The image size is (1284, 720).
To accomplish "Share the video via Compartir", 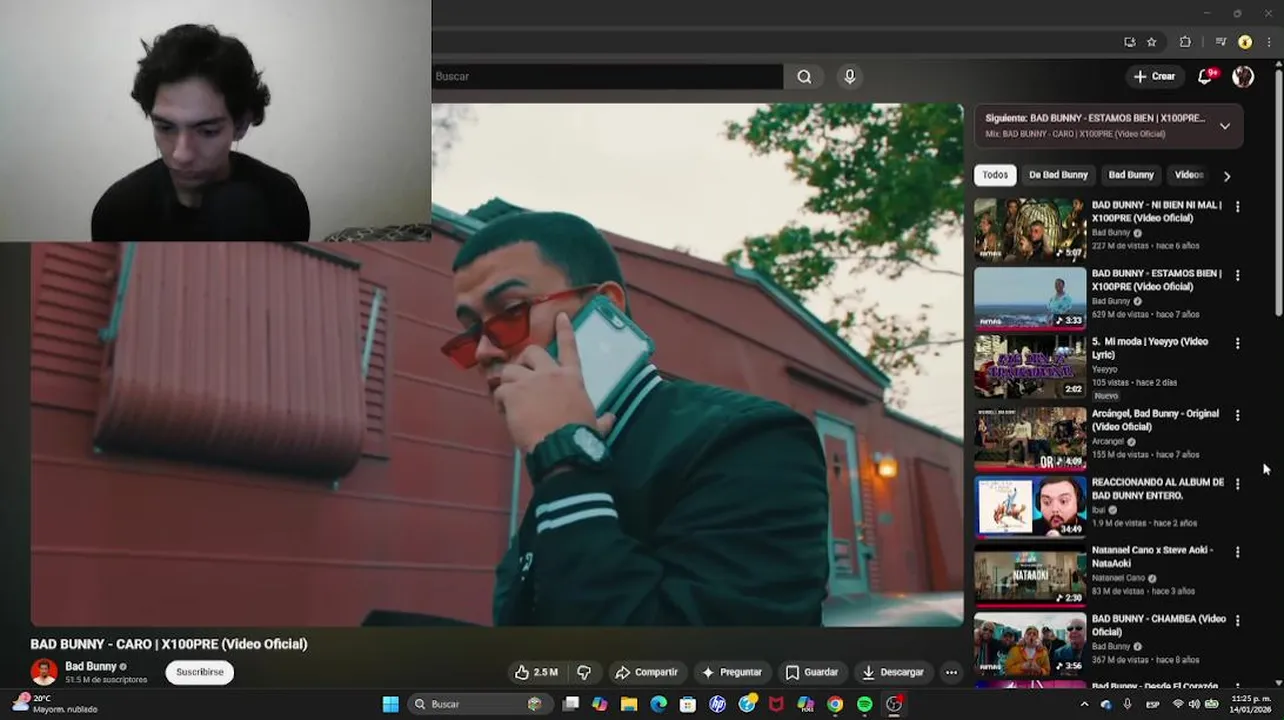I will (646, 673).
